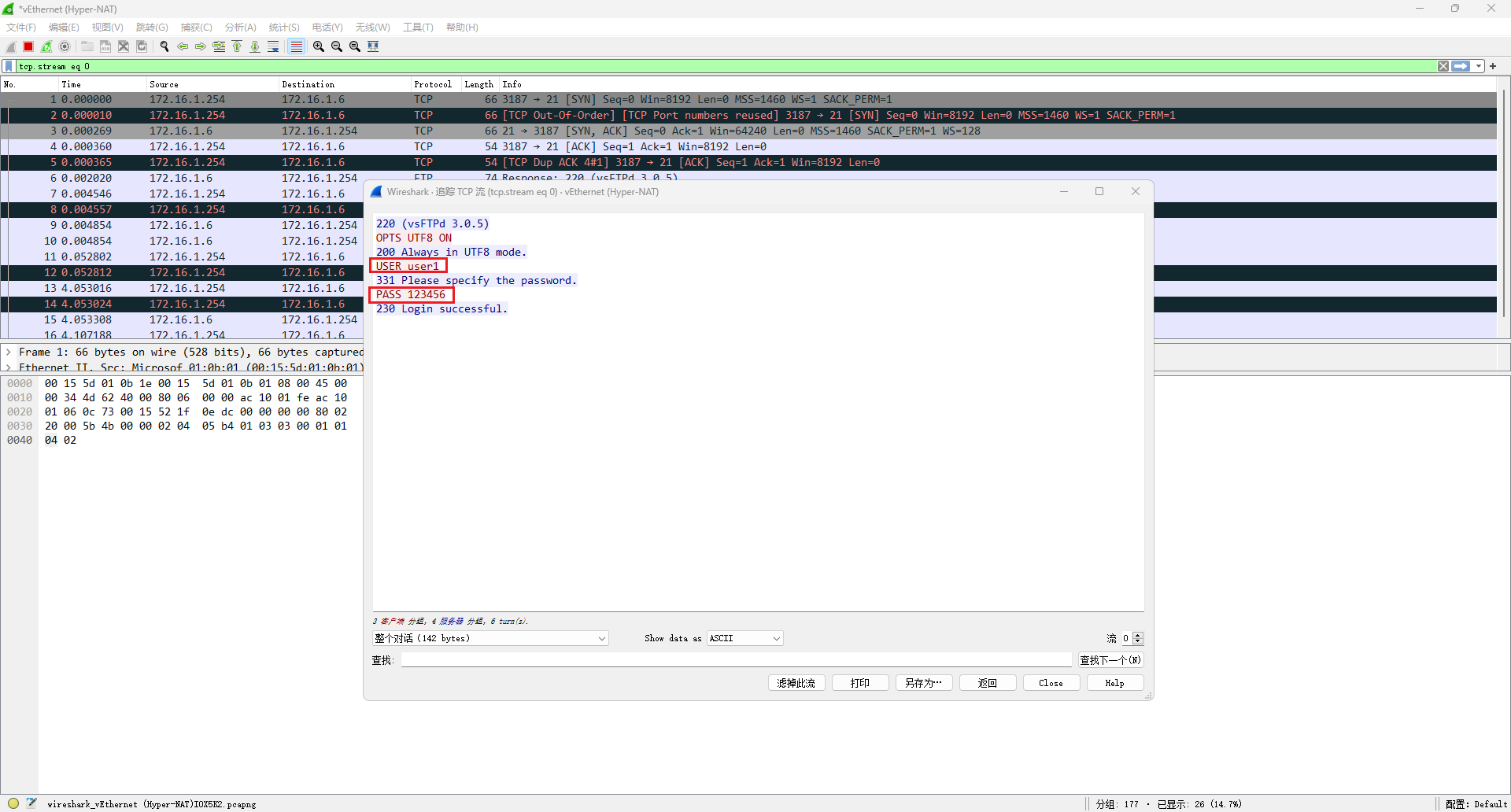Jump to the first packet
This screenshot has height=812, width=1511.
coord(237,46)
